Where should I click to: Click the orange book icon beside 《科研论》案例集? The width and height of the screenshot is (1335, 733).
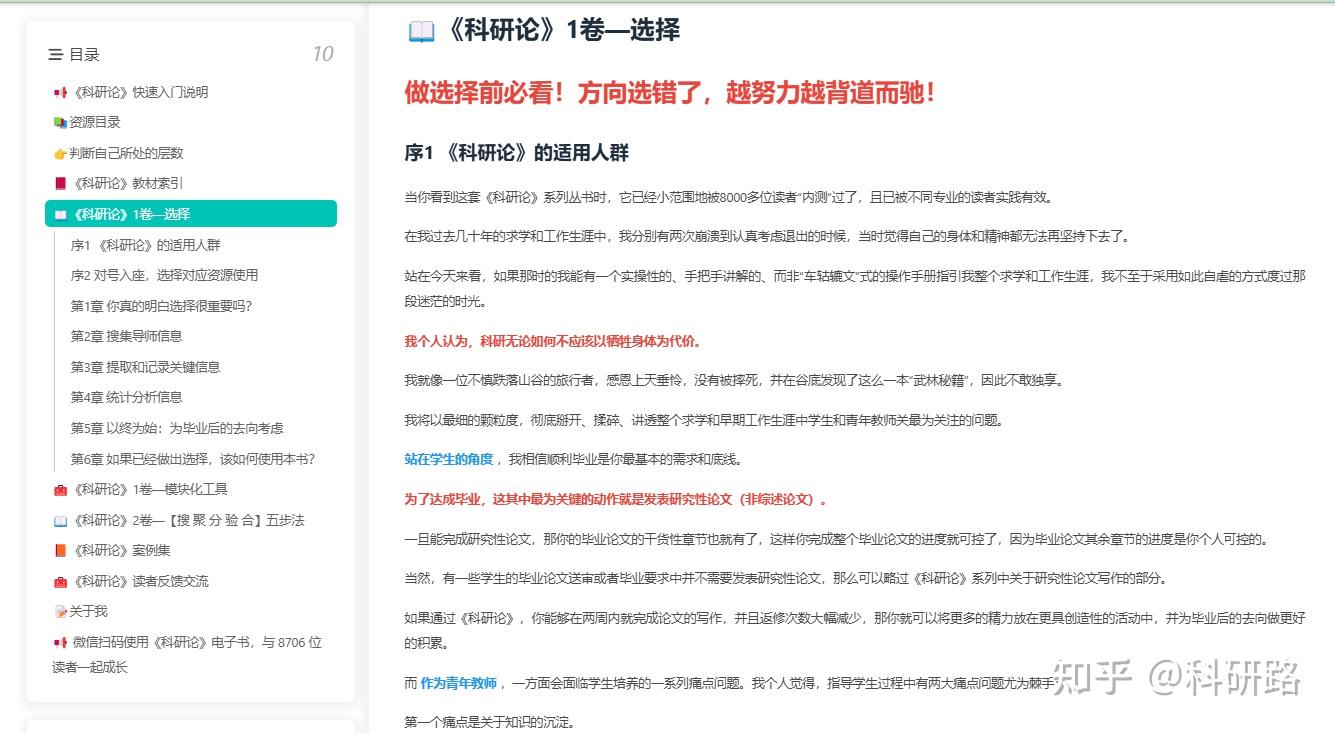pos(61,550)
